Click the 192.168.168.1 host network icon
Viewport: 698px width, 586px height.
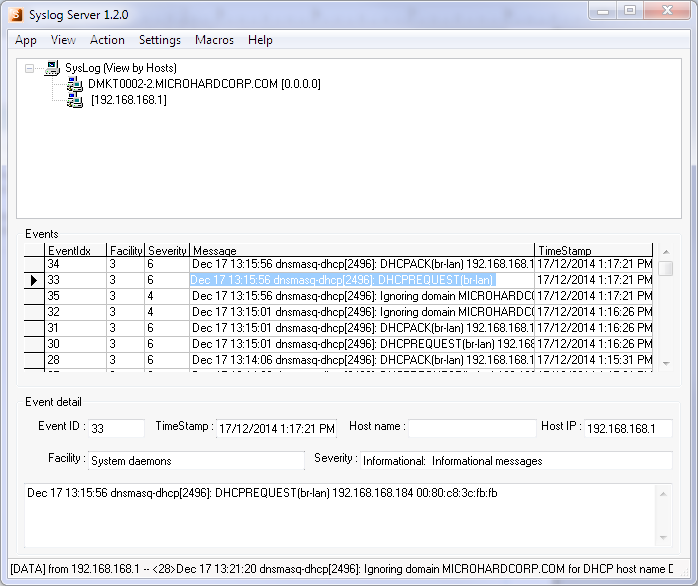[x=75, y=100]
